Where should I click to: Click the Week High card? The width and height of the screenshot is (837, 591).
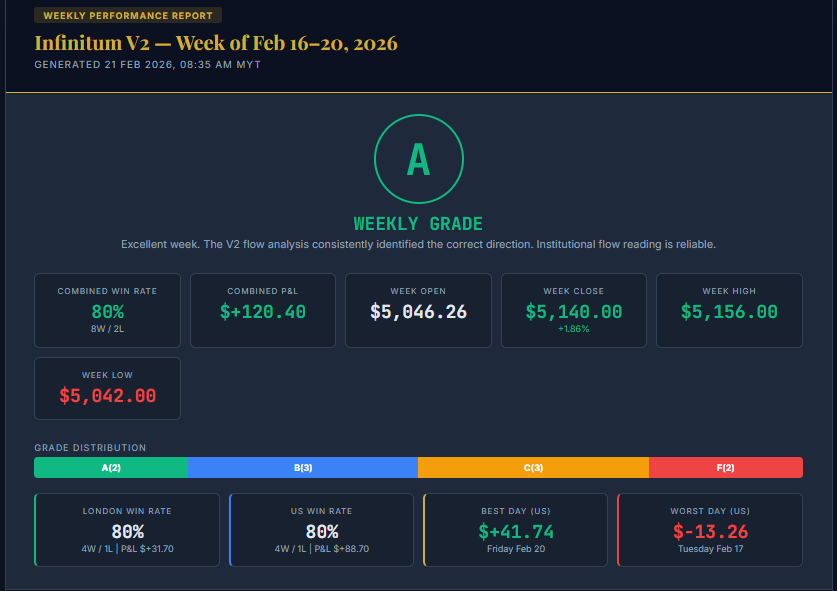coord(729,310)
